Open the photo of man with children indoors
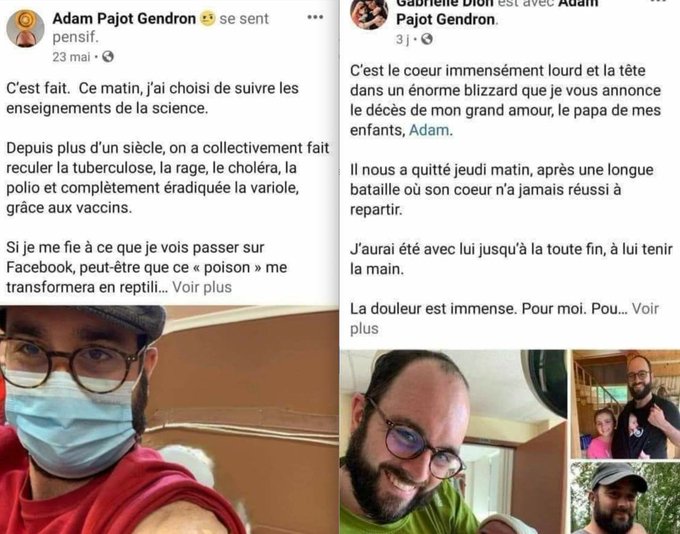The image size is (680, 534). coord(625,404)
